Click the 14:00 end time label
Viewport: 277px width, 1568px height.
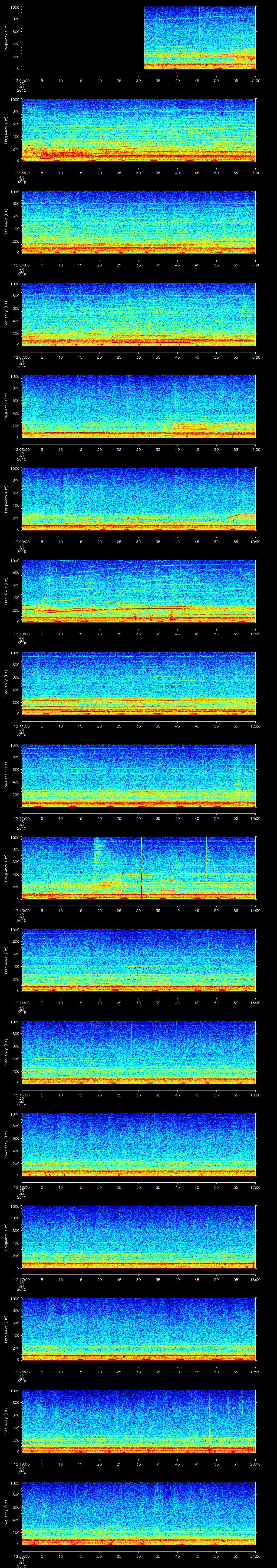(x=256, y=910)
